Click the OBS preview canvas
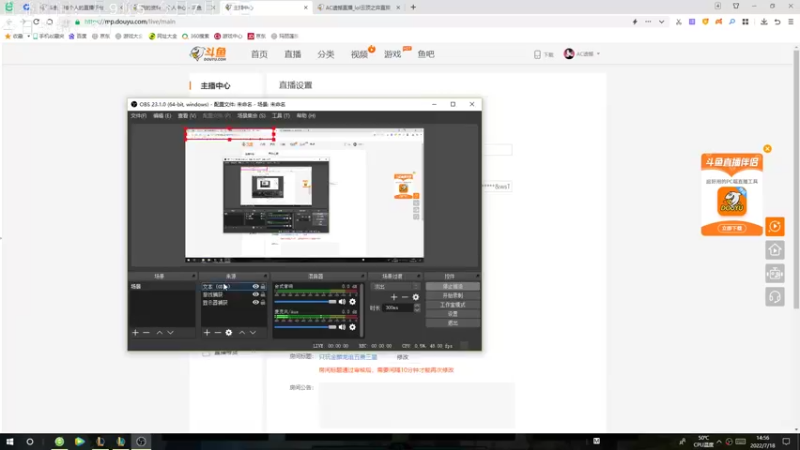 [304, 195]
